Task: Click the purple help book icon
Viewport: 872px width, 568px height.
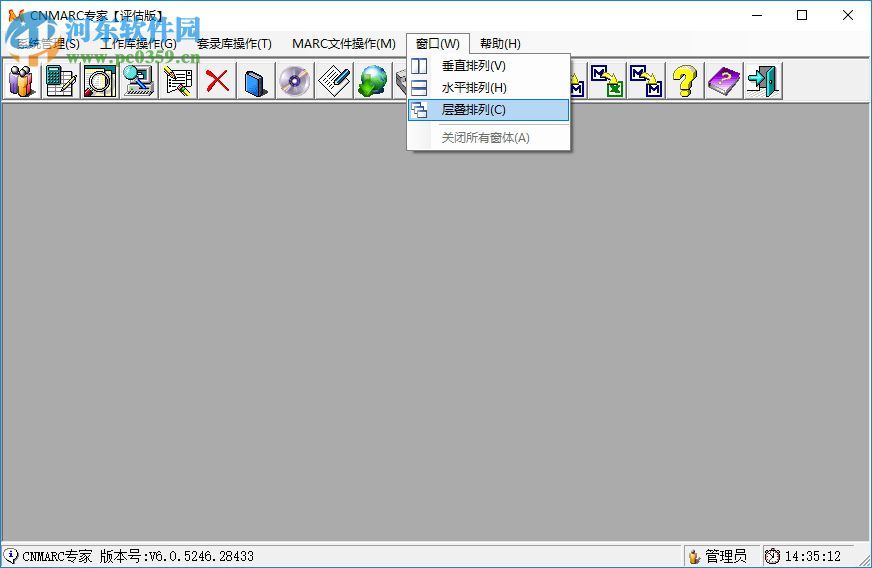Action: click(724, 81)
